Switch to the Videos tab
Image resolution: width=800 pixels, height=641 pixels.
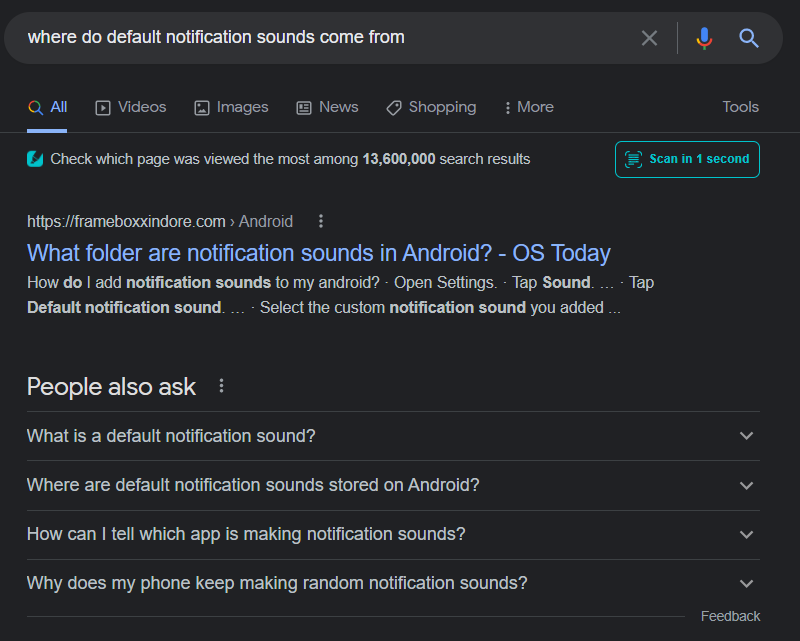(x=131, y=107)
